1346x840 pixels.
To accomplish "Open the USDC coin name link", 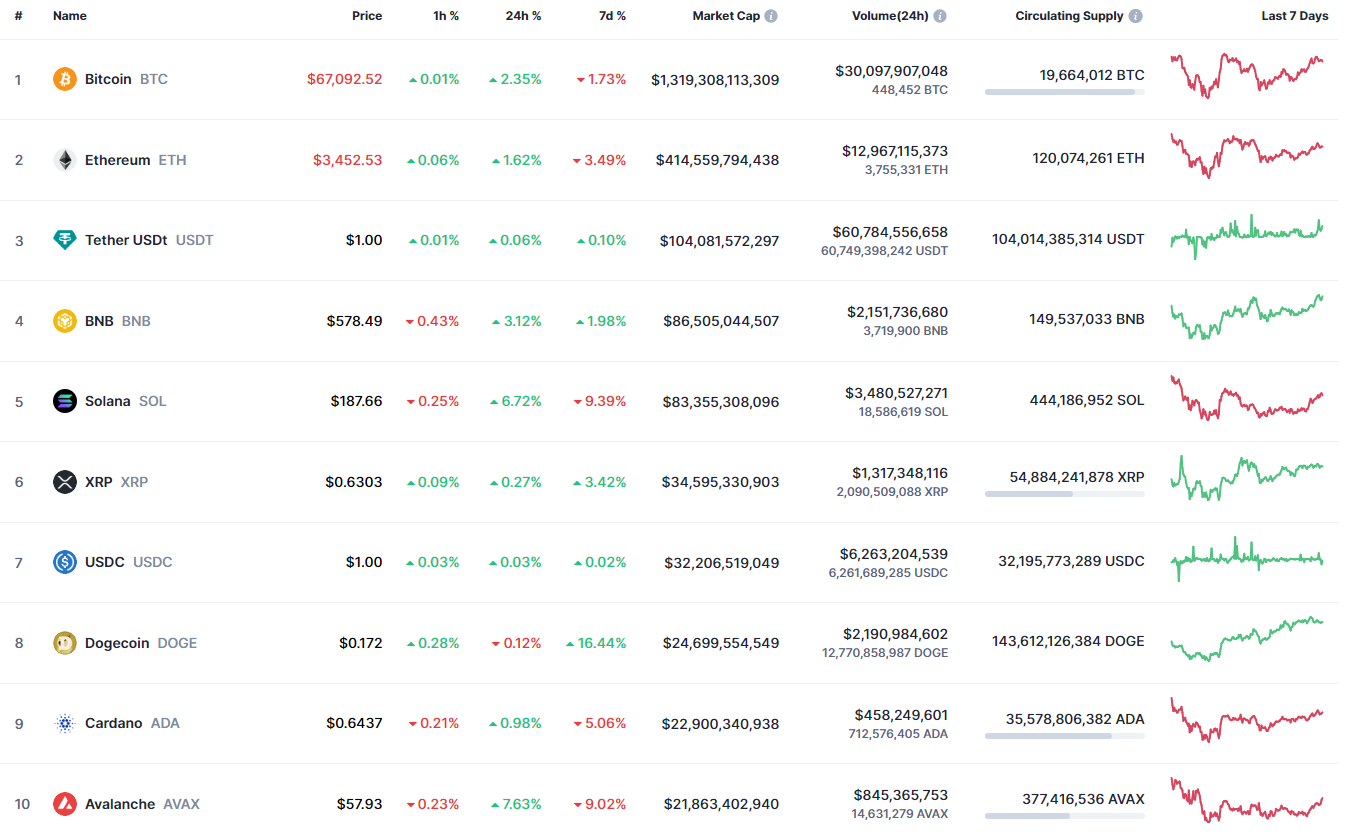I will pos(105,562).
